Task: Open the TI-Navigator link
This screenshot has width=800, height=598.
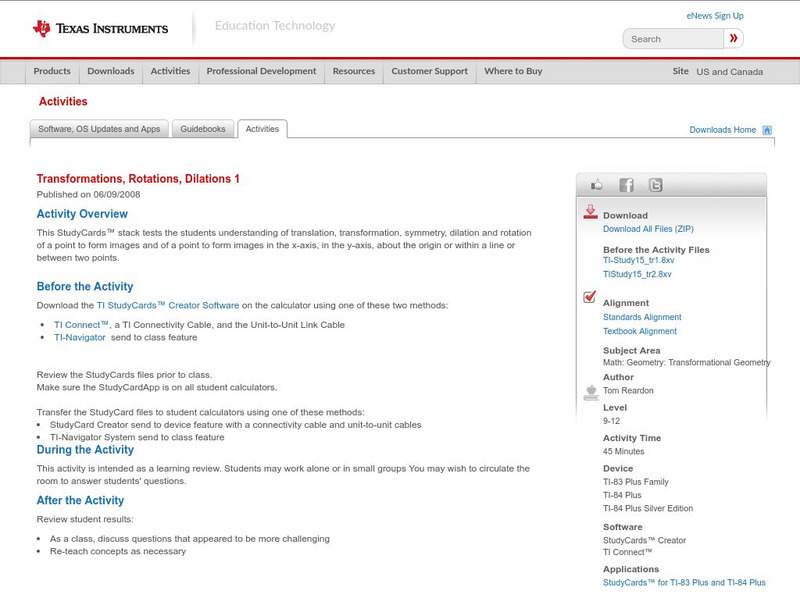Action: pos(80,337)
